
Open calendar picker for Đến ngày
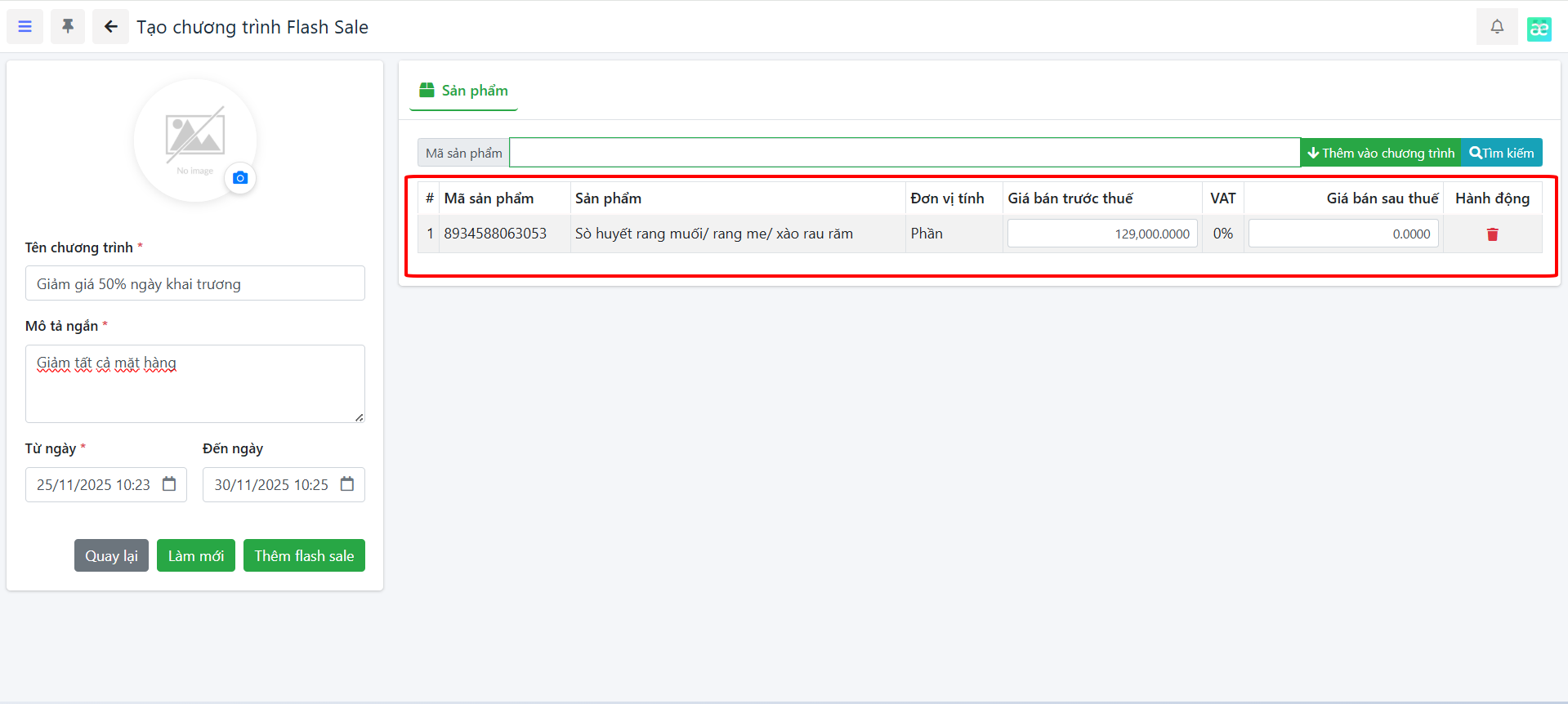[x=347, y=484]
